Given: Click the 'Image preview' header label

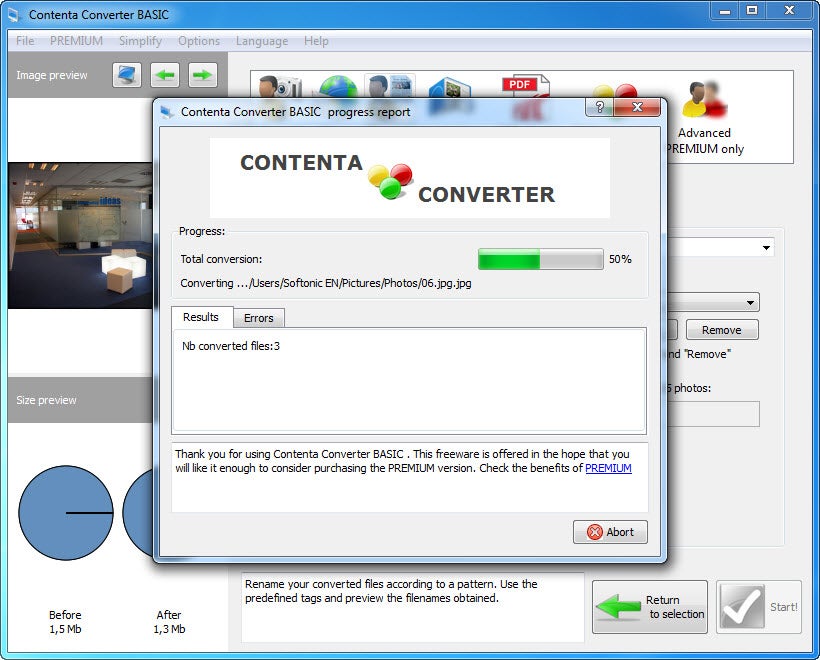Looking at the screenshot, I should (x=52, y=75).
